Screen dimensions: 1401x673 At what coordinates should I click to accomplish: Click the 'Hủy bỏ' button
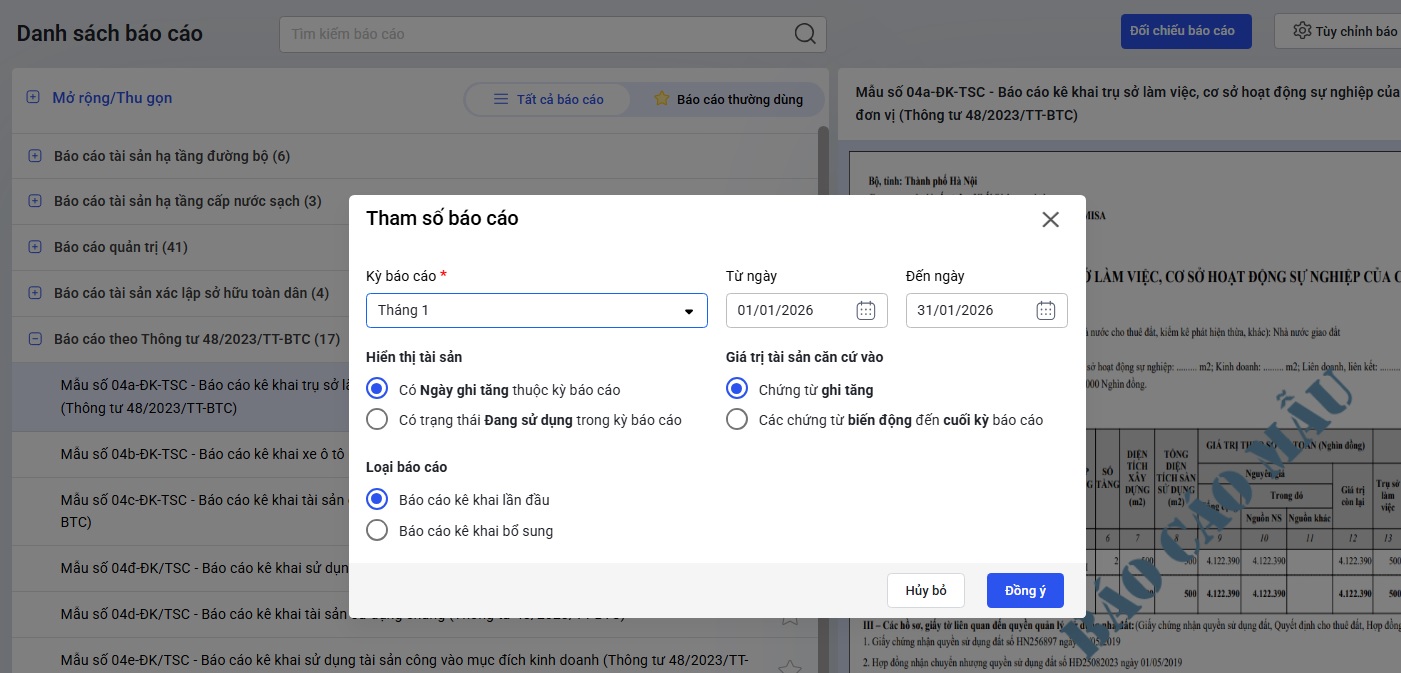point(925,591)
